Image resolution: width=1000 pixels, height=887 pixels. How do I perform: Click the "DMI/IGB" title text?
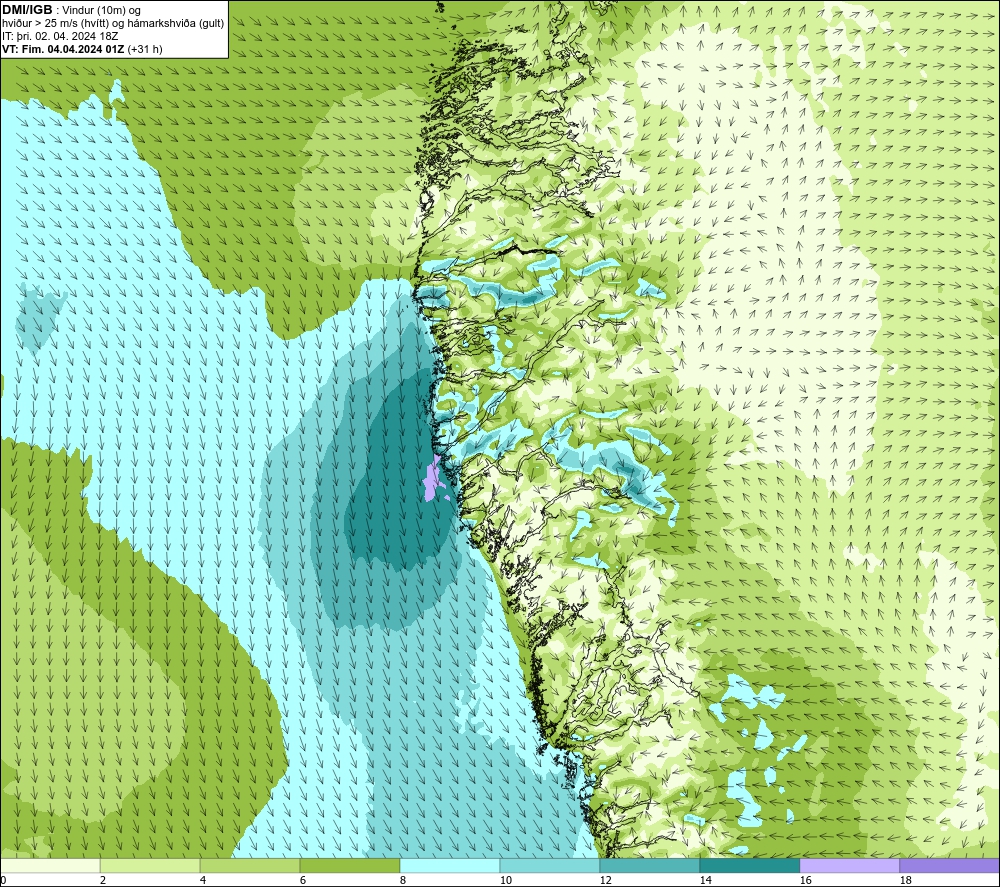pos(27,10)
